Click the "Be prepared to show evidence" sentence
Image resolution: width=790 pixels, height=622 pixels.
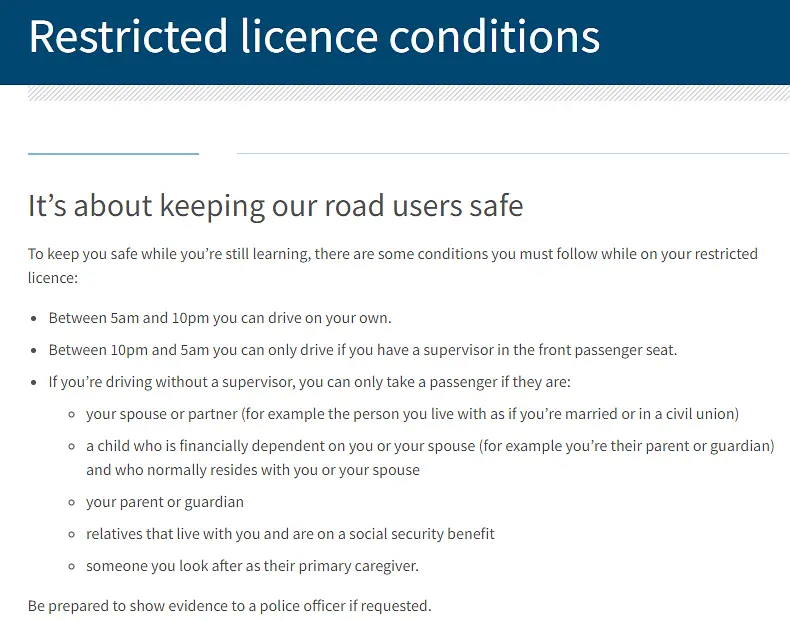click(229, 605)
